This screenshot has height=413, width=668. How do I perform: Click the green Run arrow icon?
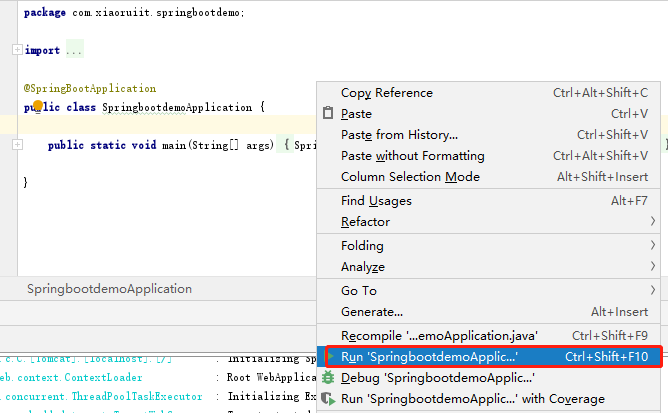point(331,356)
